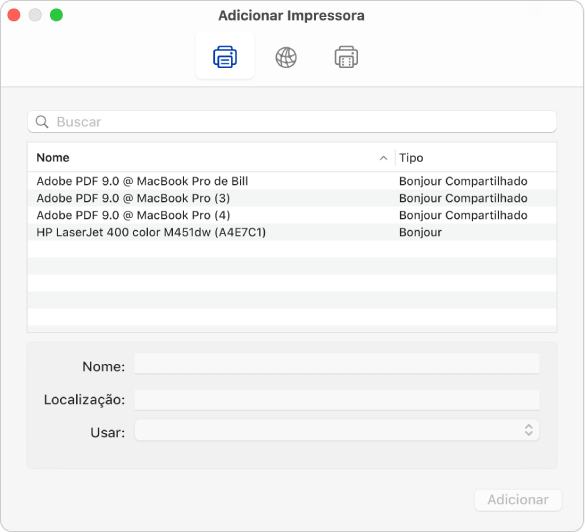This screenshot has height=532, width=585.
Task: Click the Adicionar button
Action: [x=518, y=500]
